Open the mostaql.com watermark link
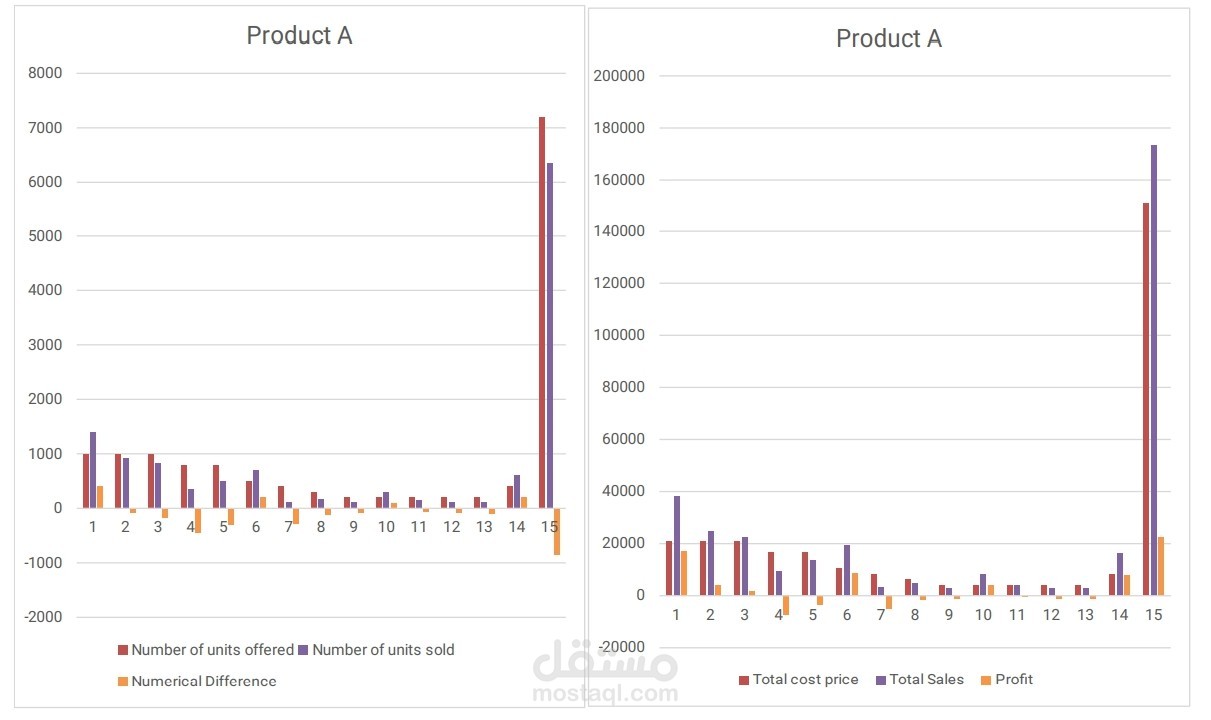 pos(605,693)
